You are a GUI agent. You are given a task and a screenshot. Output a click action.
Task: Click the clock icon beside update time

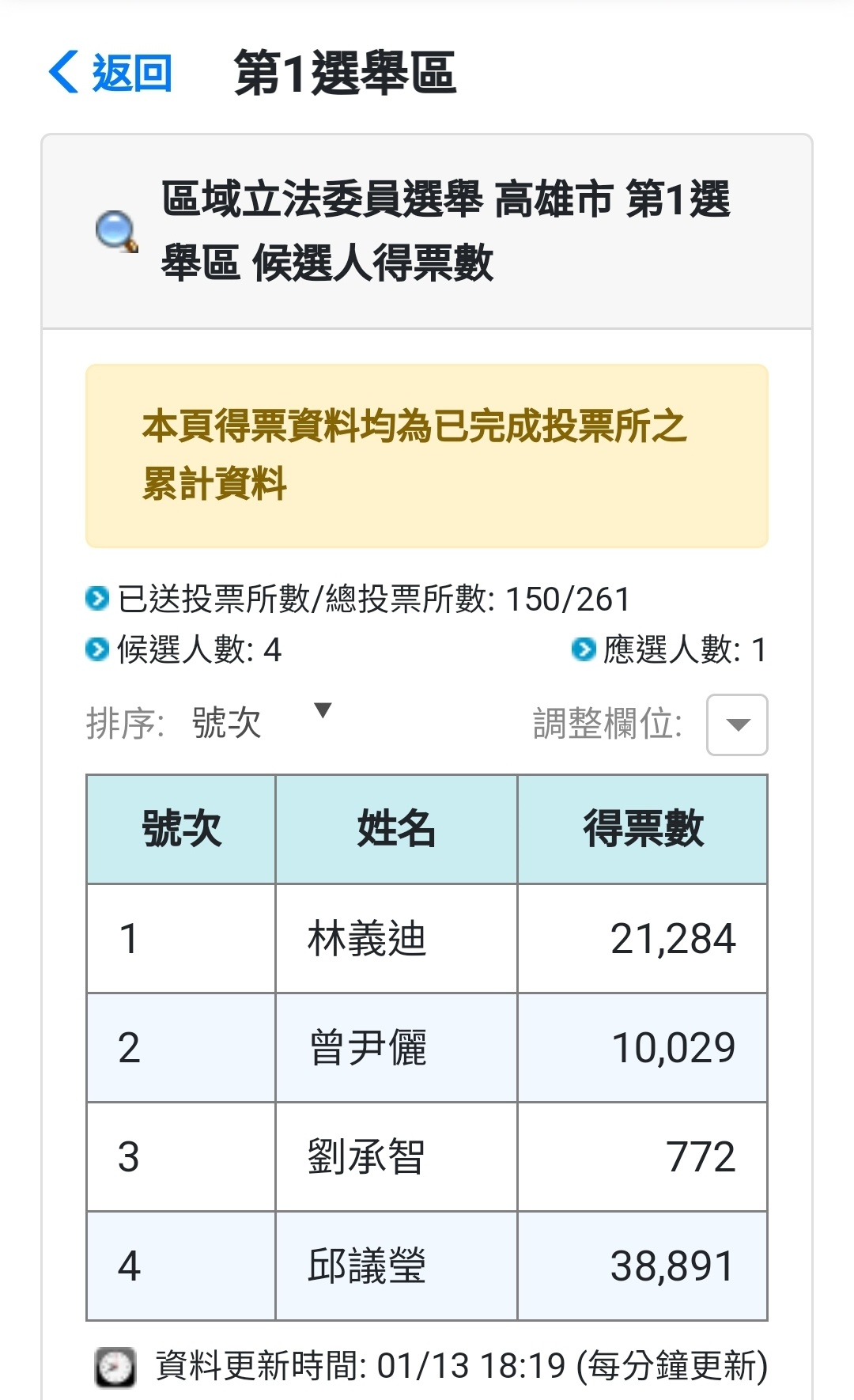pyautogui.click(x=115, y=1367)
